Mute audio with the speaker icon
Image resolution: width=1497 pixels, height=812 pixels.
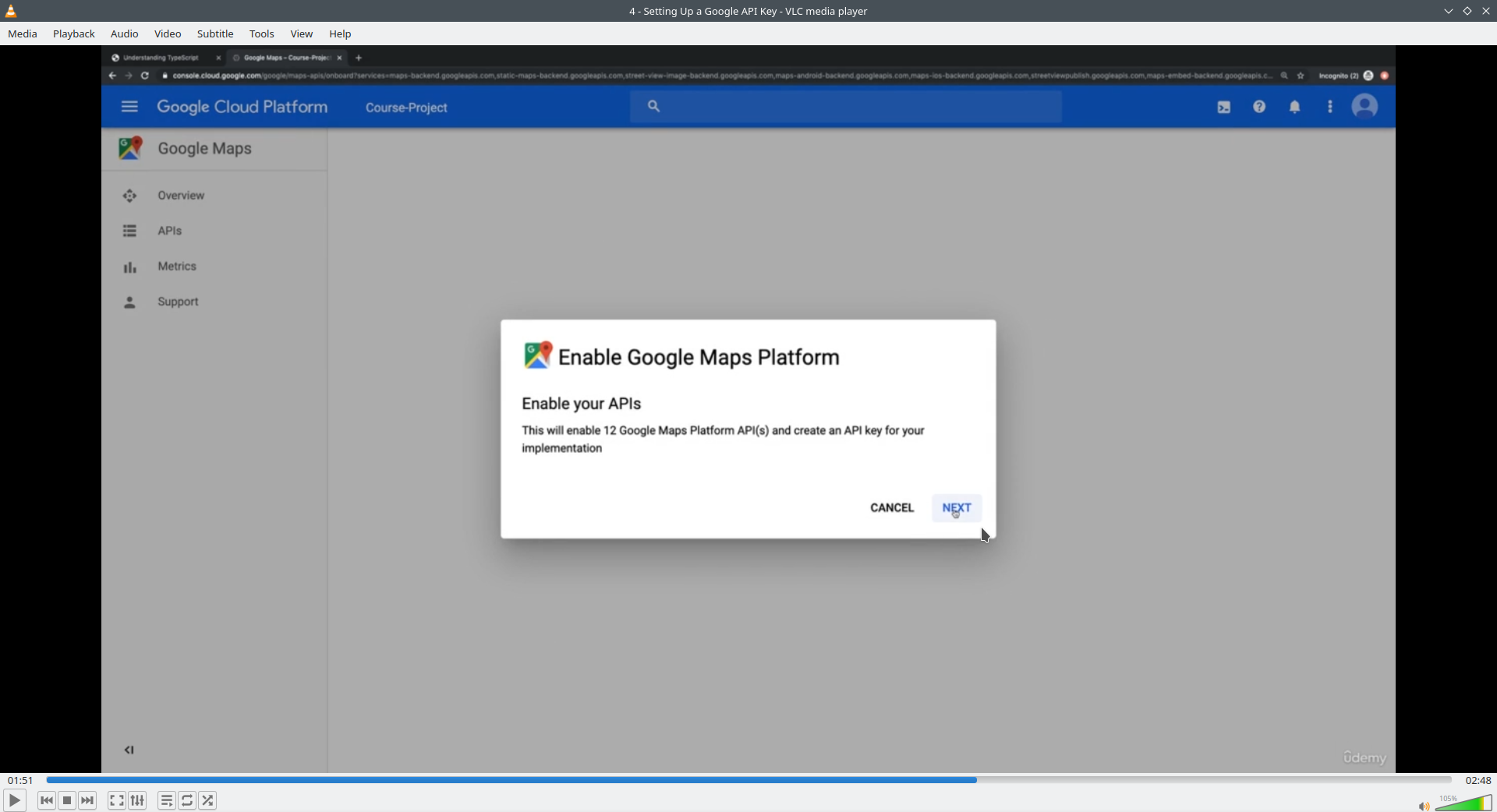1424,806
